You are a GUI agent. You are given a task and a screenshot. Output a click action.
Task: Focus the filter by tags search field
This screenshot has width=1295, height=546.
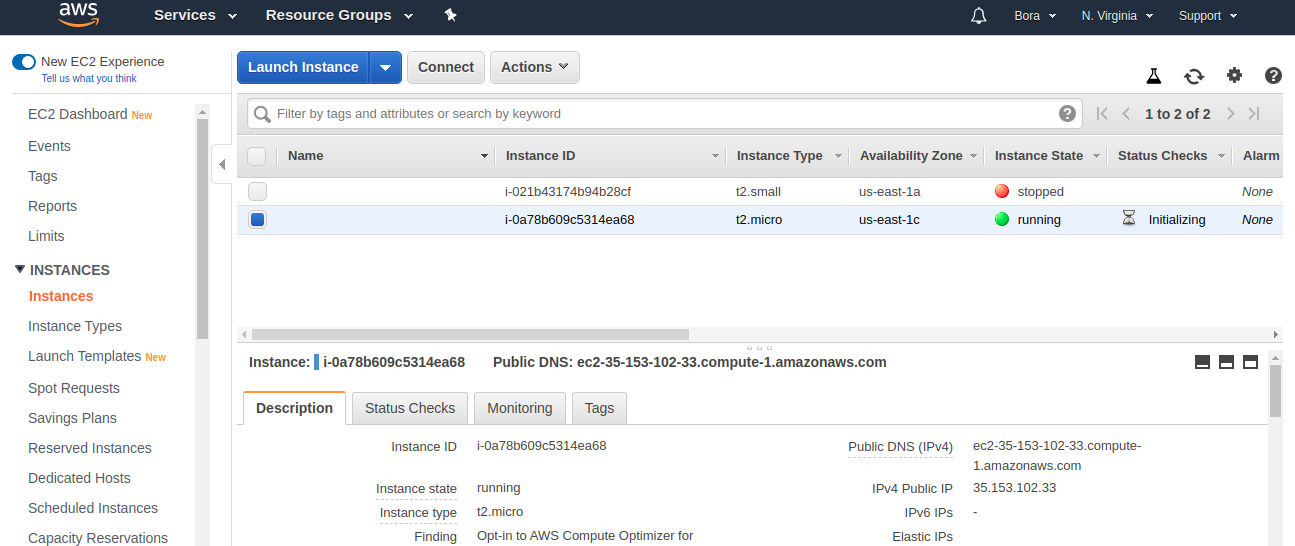(x=665, y=114)
